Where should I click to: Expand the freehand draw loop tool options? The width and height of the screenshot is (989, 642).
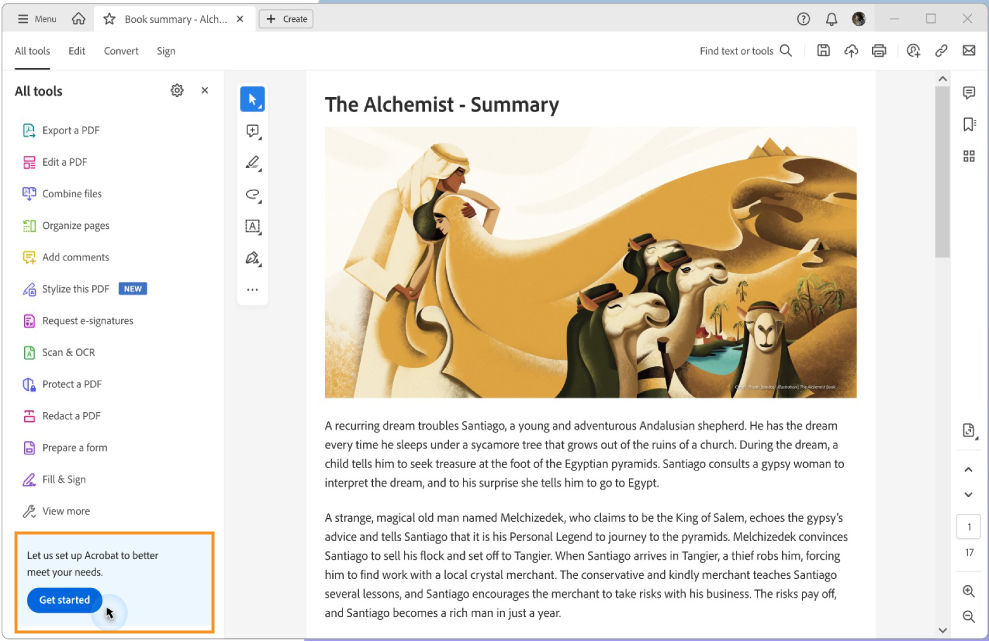[x=252, y=194]
